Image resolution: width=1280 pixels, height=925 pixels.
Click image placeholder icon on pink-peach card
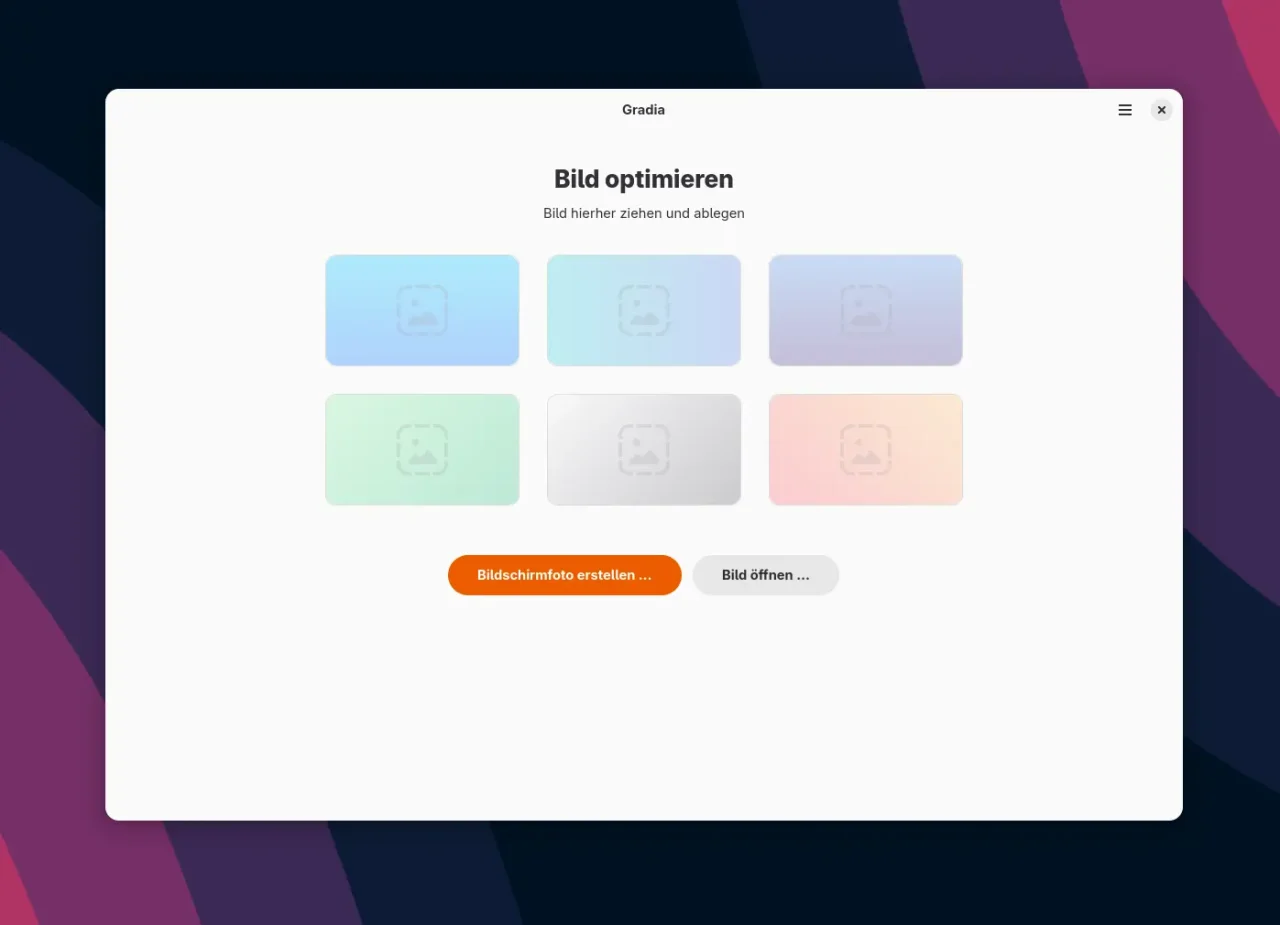(866, 449)
